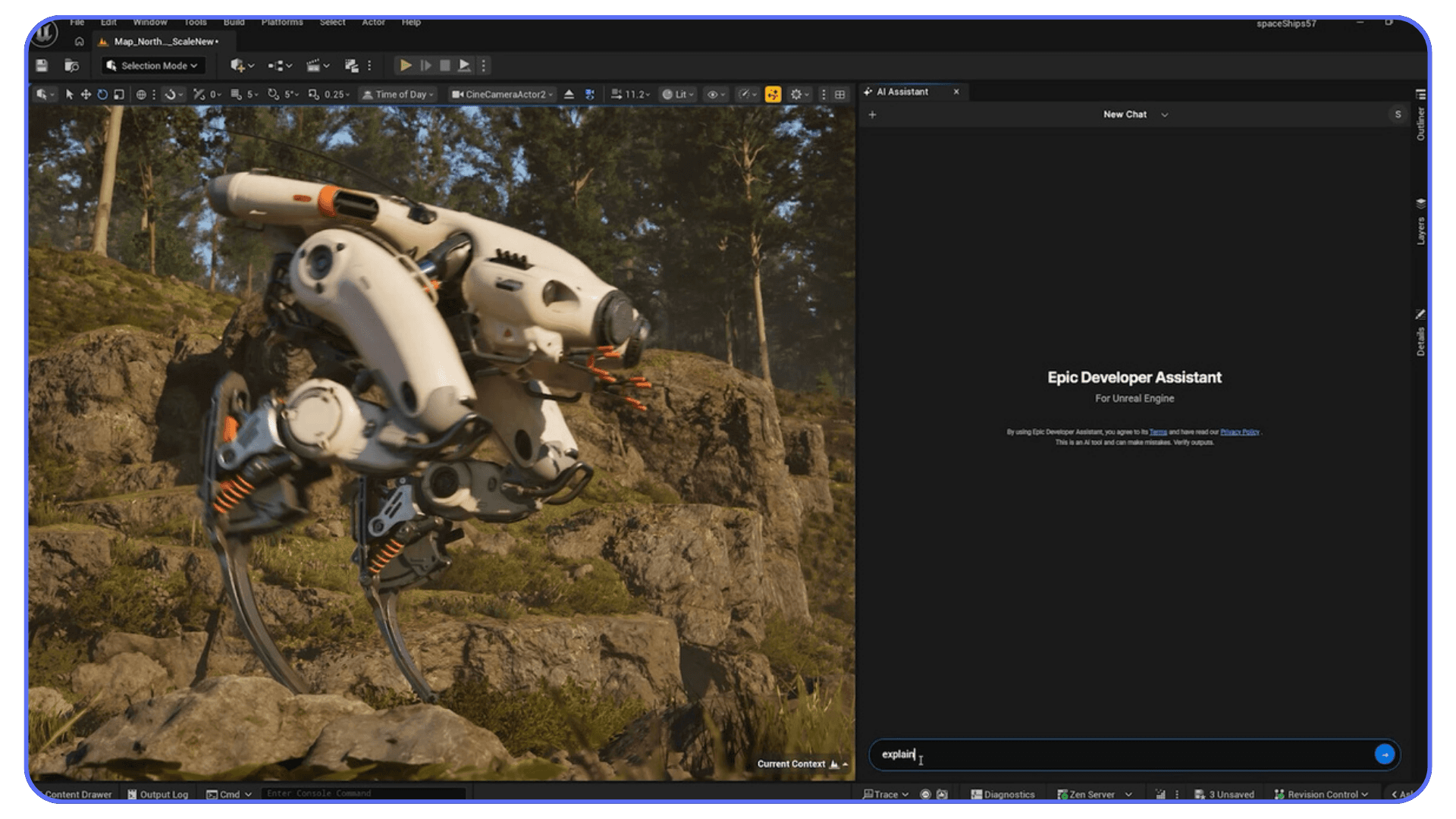
Task: Open the Time of Day dropdown
Action: [x=397, y=95]
